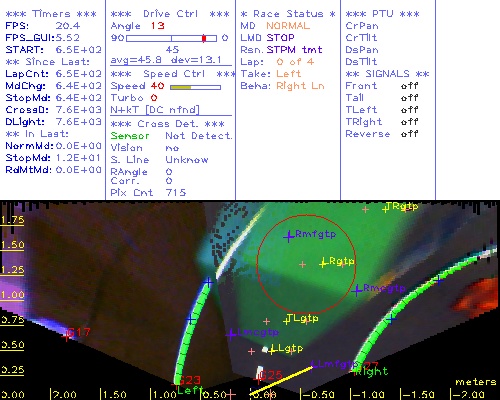Click the yellow Speed bar indicator
This screenshot has width=500, height=400.
(x=181, y=87)
